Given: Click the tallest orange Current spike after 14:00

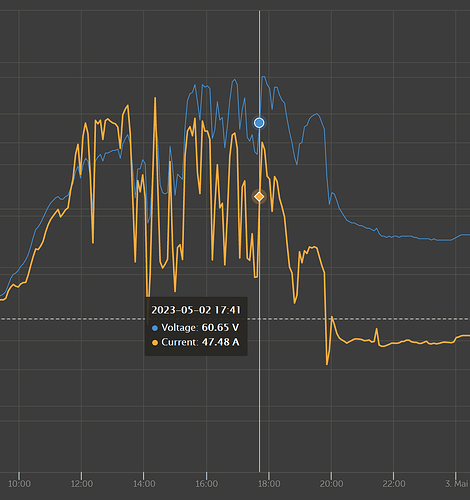Looking at the screenshot, I should 155,98.
